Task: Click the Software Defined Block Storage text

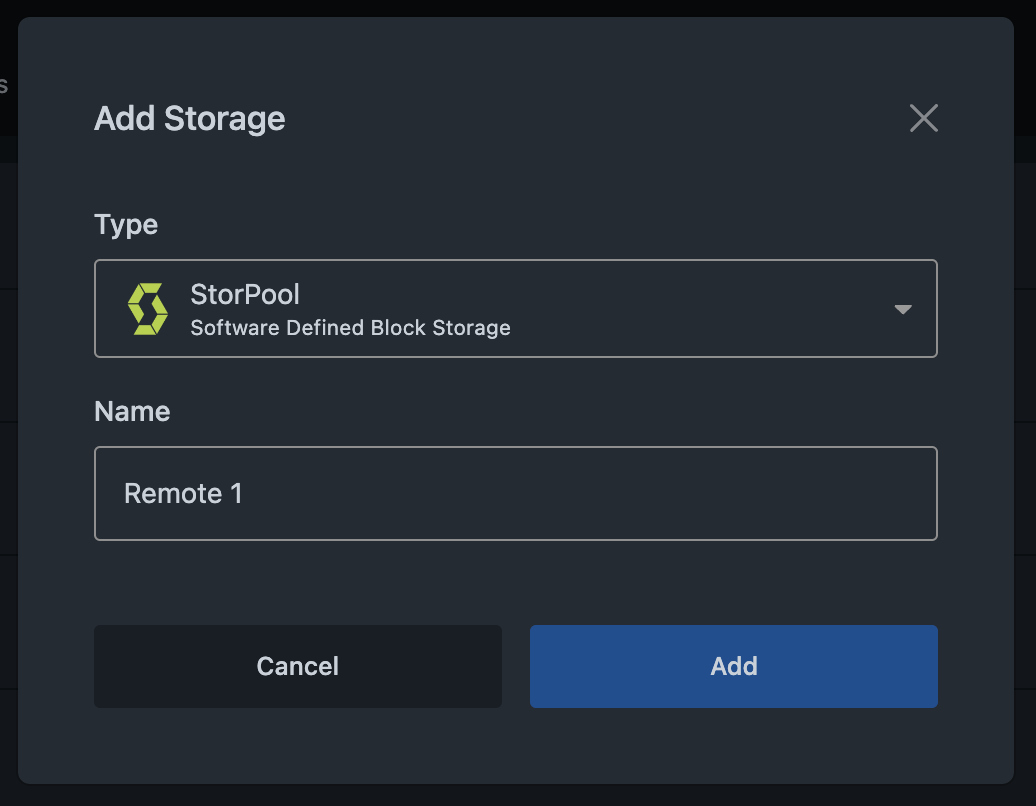Action: [350, 328]
